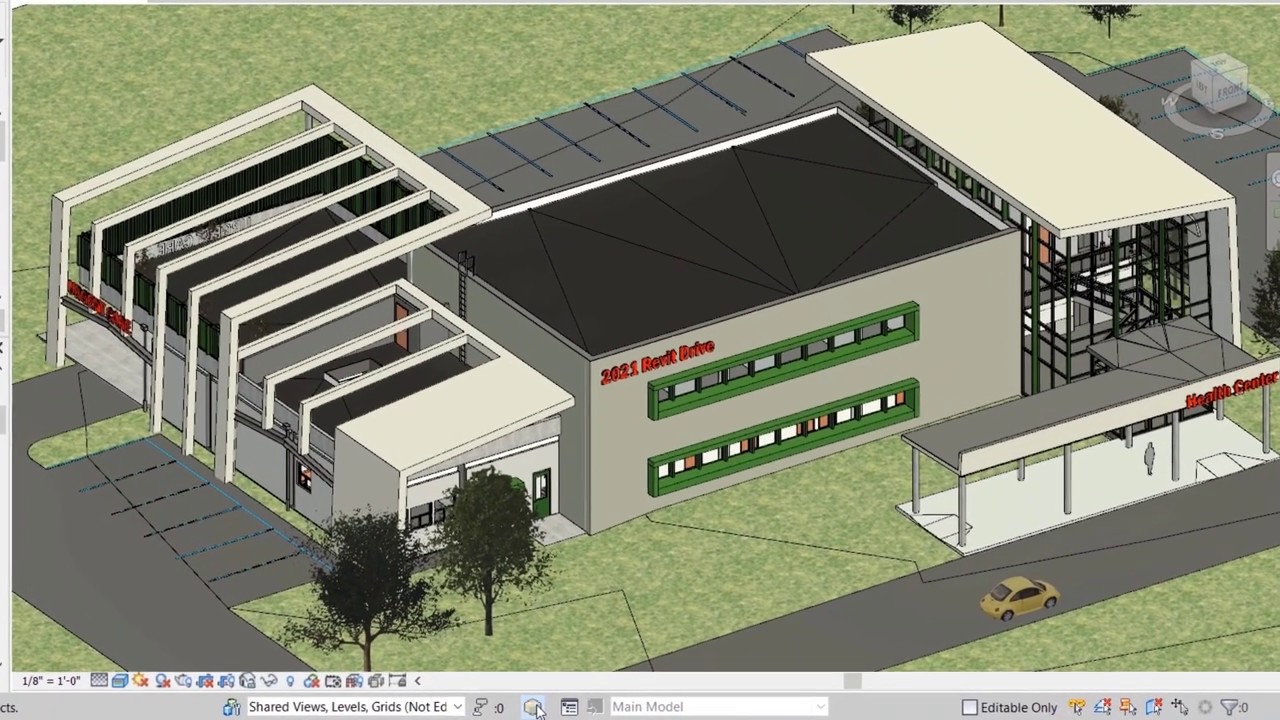Toggle Highlight Displacement Sets icon

(376, 681)
